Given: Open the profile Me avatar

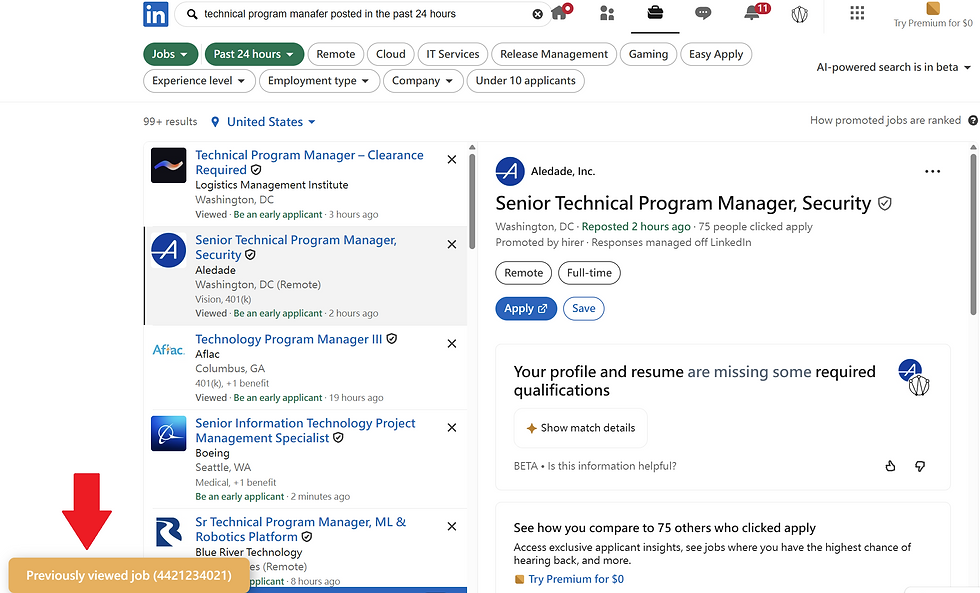Looking at the screenshot, I should click(x=799, y=14).
